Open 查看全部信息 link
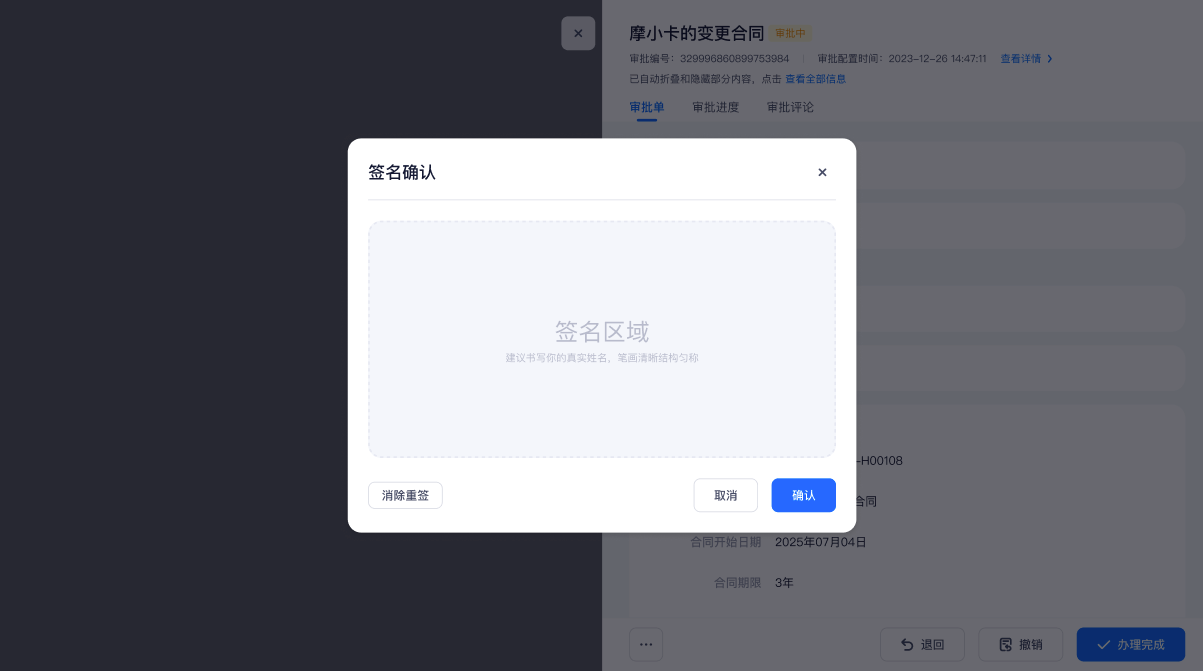The image size is (1203, 671). (815, 79)
